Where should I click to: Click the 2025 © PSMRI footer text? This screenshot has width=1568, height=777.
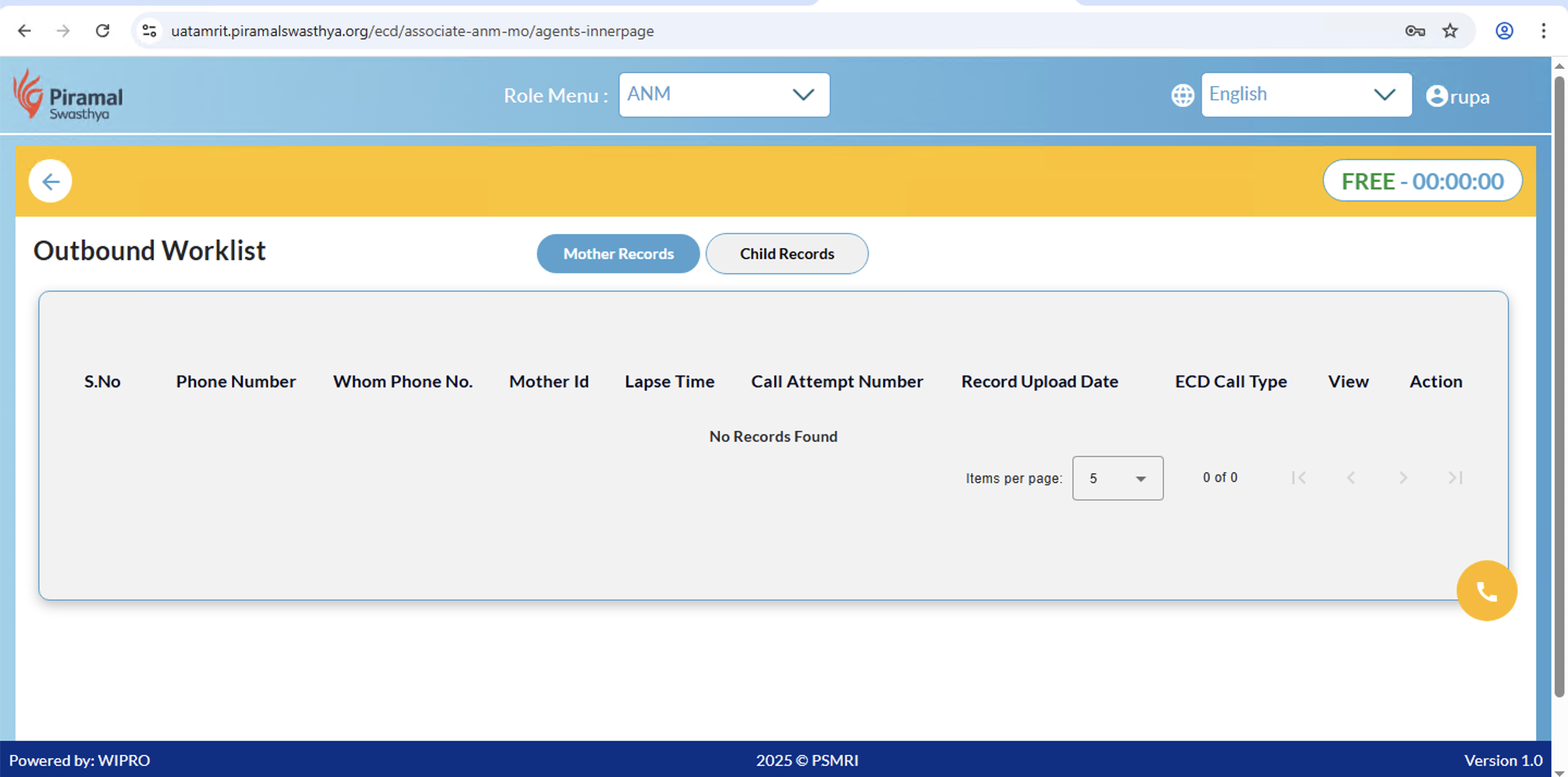(807, 761)
